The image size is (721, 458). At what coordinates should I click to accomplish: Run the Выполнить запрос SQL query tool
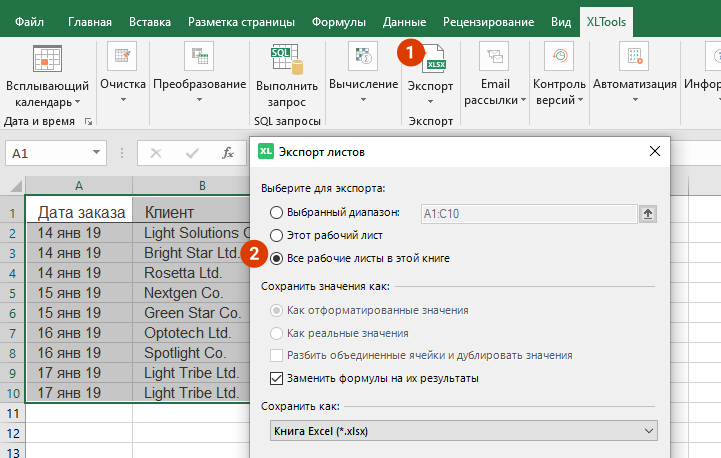(x=286, y=60)
